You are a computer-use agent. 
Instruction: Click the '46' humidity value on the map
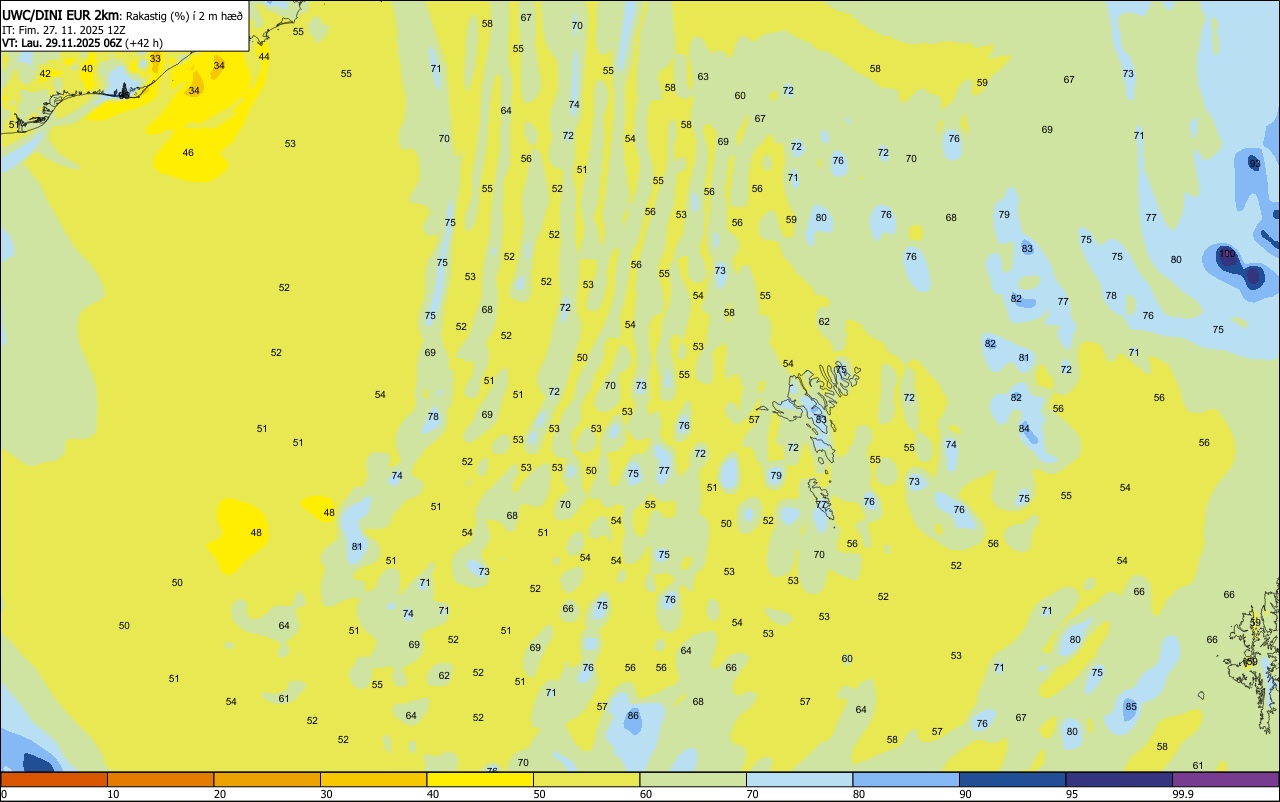[188, 153]
